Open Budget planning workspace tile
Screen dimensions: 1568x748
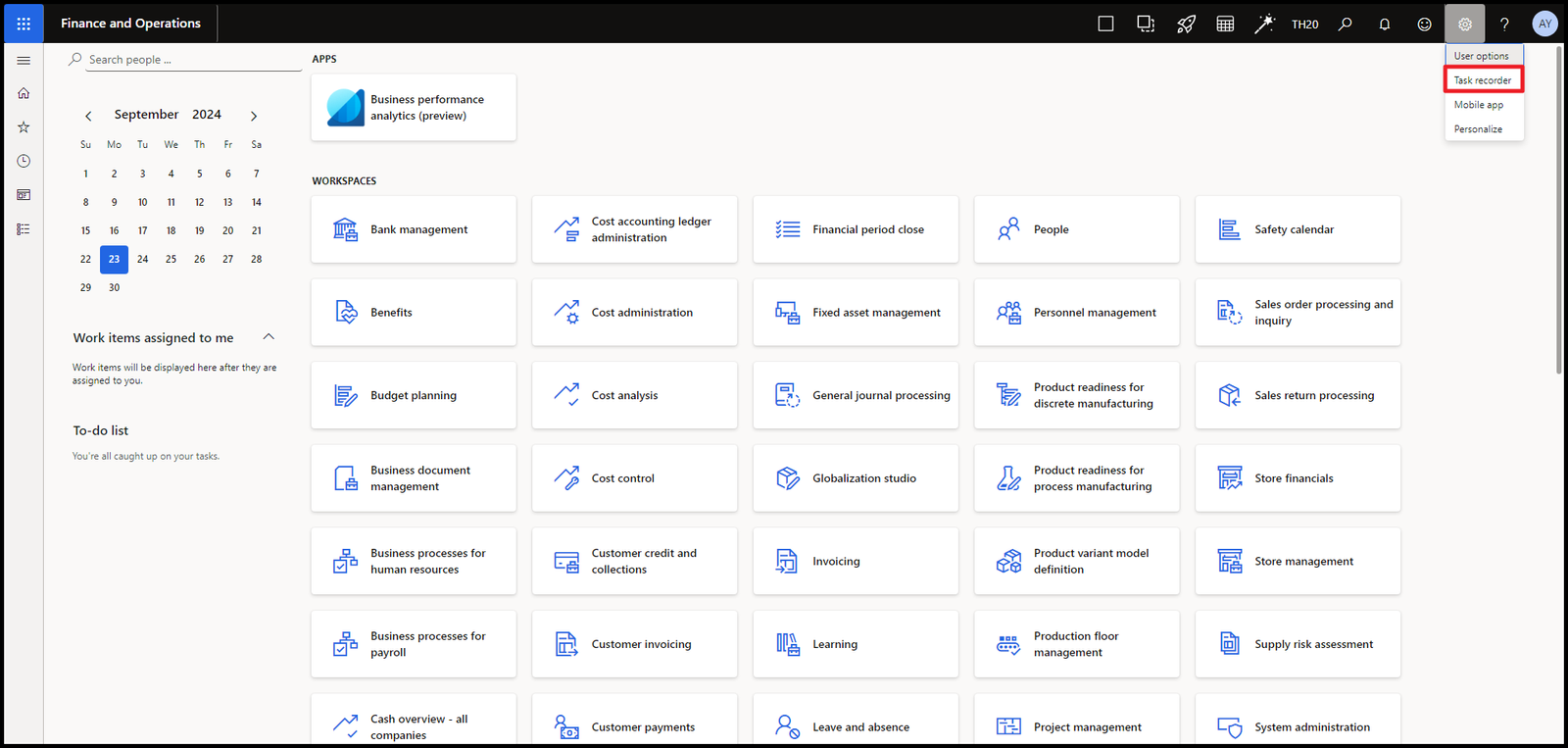[414, 395]
